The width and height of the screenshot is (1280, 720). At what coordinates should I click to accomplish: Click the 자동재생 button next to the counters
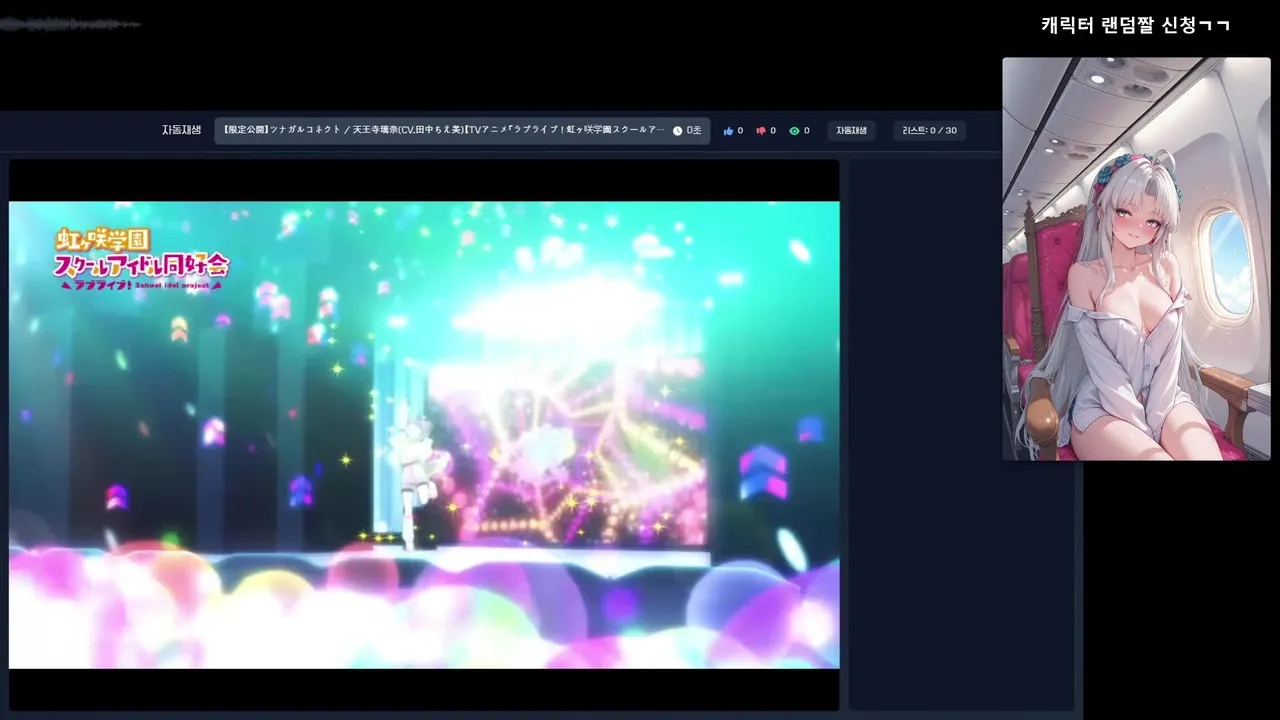852,131
